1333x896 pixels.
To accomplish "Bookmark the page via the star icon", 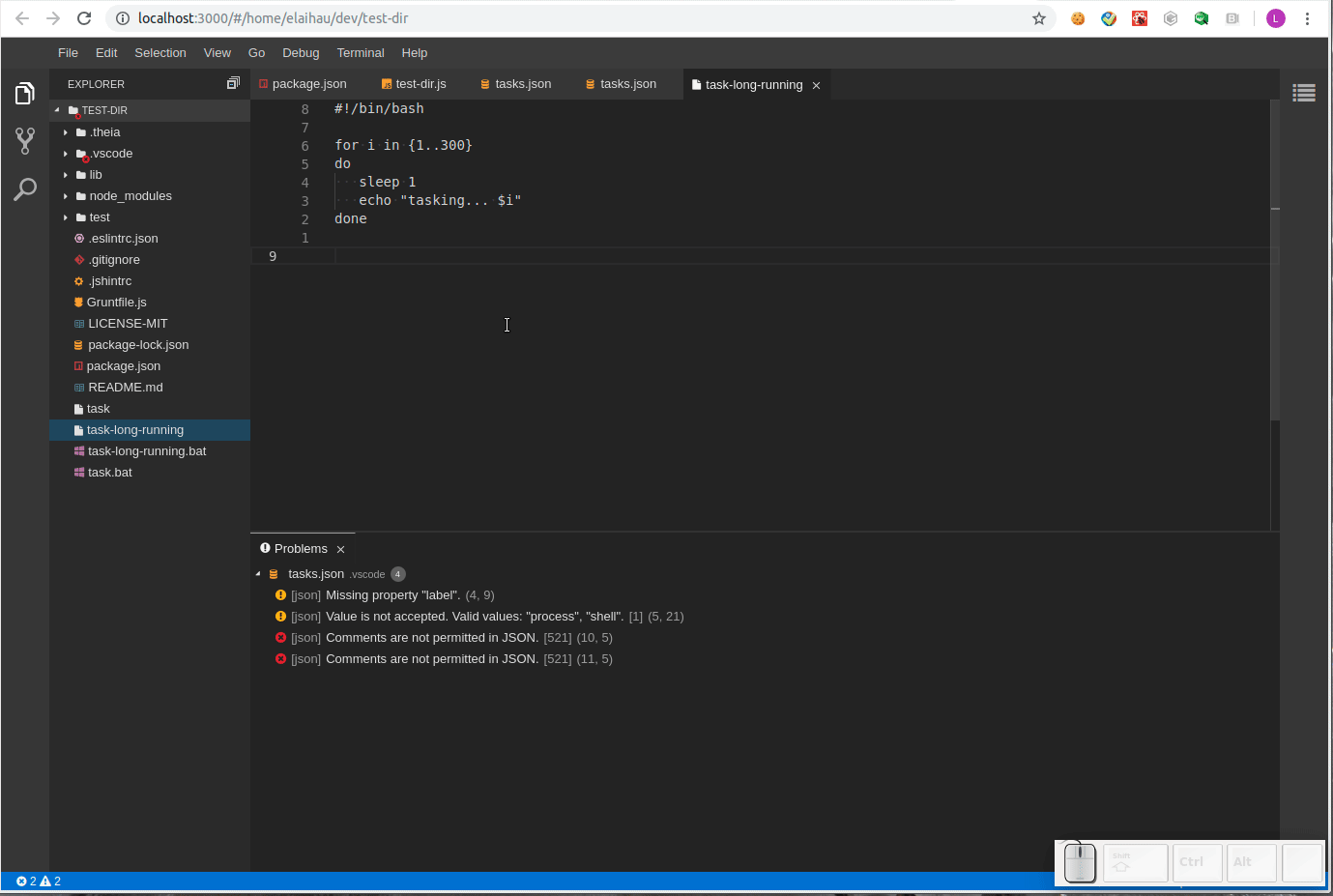I will tap(1038, 17).
